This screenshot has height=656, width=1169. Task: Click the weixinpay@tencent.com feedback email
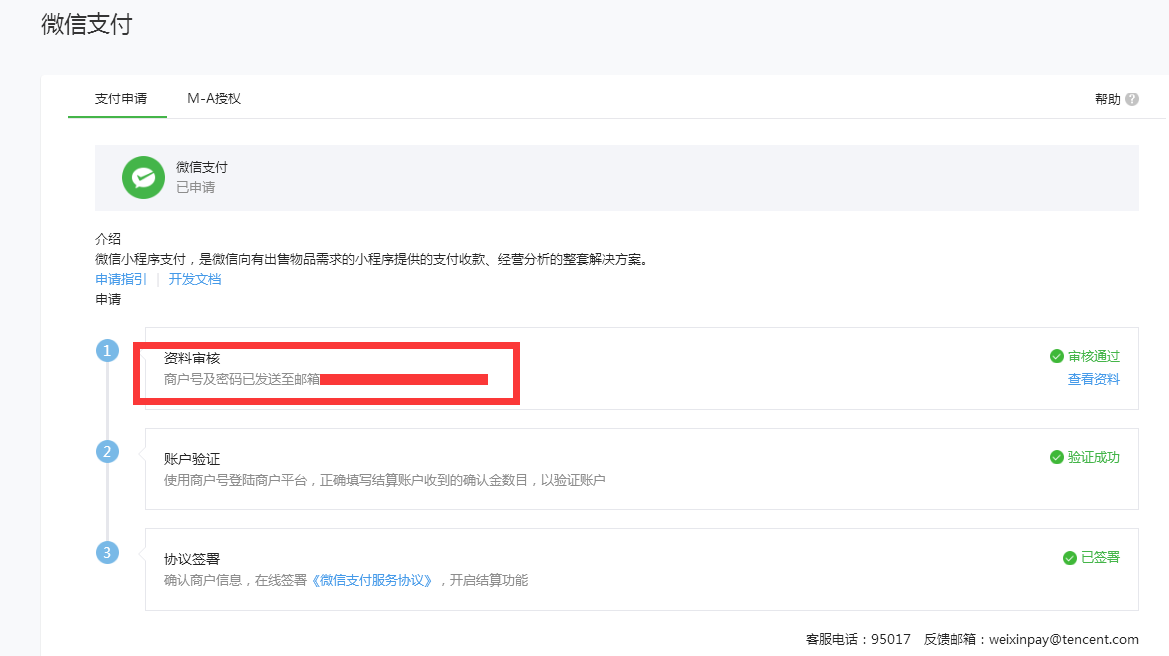point(1063,640)
